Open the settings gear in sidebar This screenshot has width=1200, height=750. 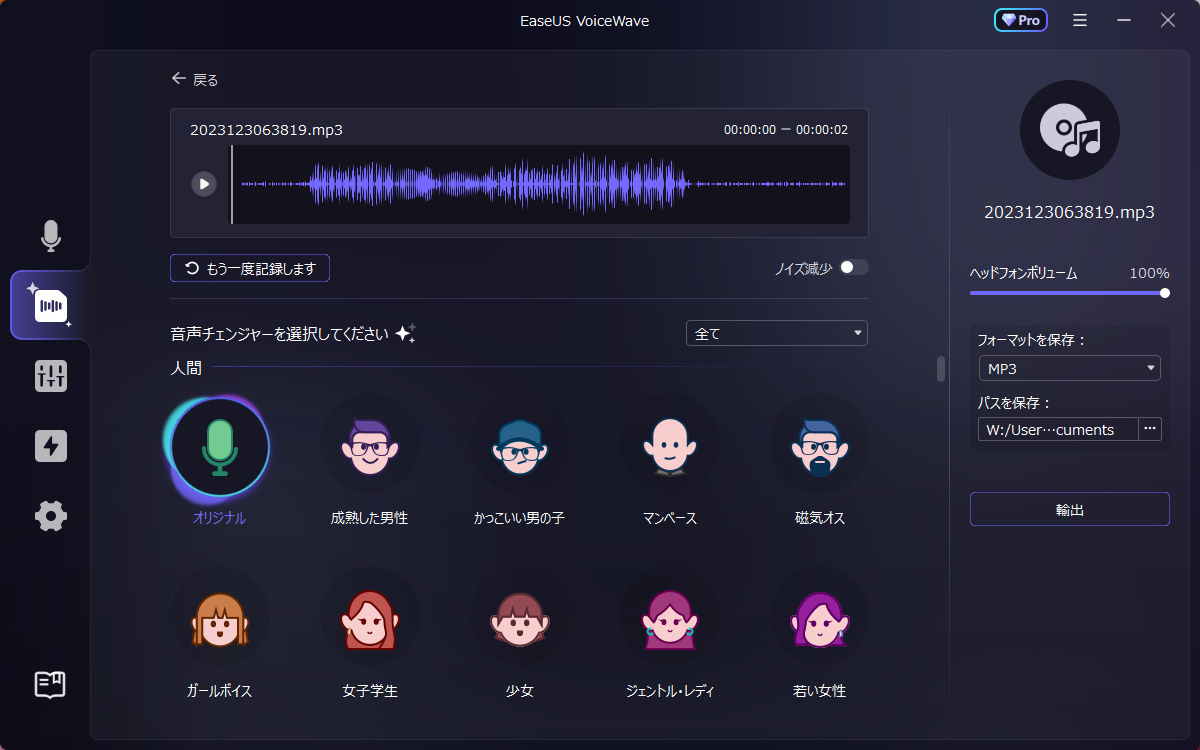pyautogui.click(x=50, y=516)
